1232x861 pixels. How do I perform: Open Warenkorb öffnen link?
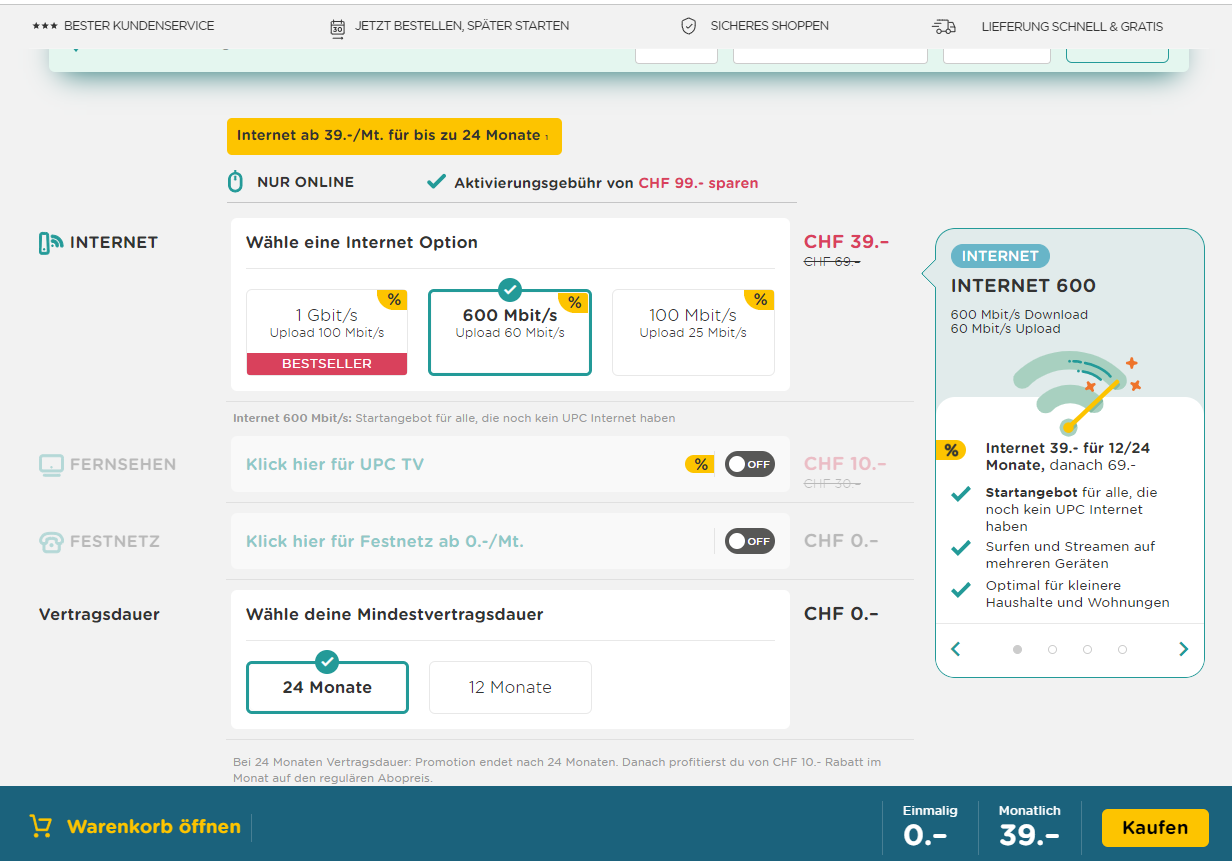point(153,827)
